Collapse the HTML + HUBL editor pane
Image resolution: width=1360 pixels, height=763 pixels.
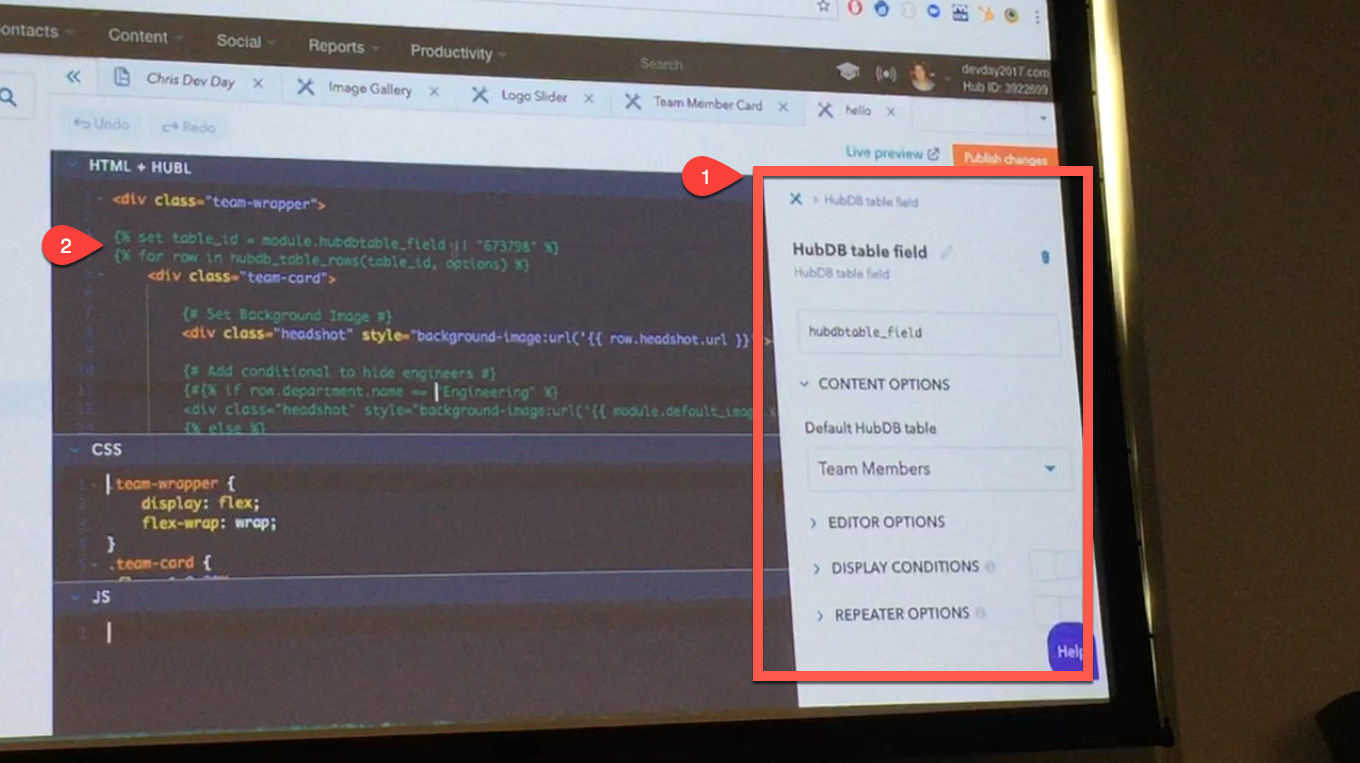(x=73, y=166)
